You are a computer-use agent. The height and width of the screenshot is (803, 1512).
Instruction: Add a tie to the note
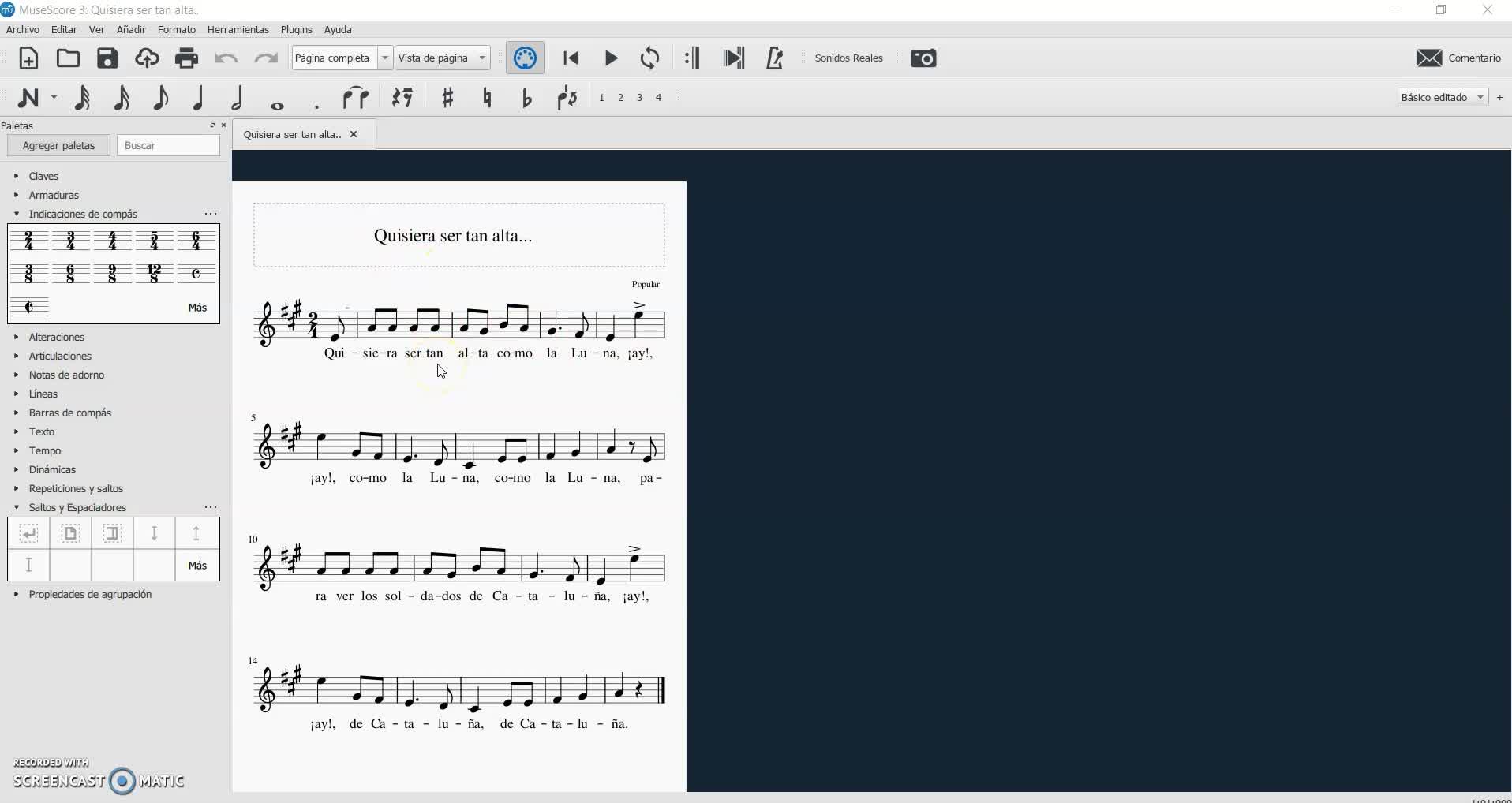pos(356,98)
